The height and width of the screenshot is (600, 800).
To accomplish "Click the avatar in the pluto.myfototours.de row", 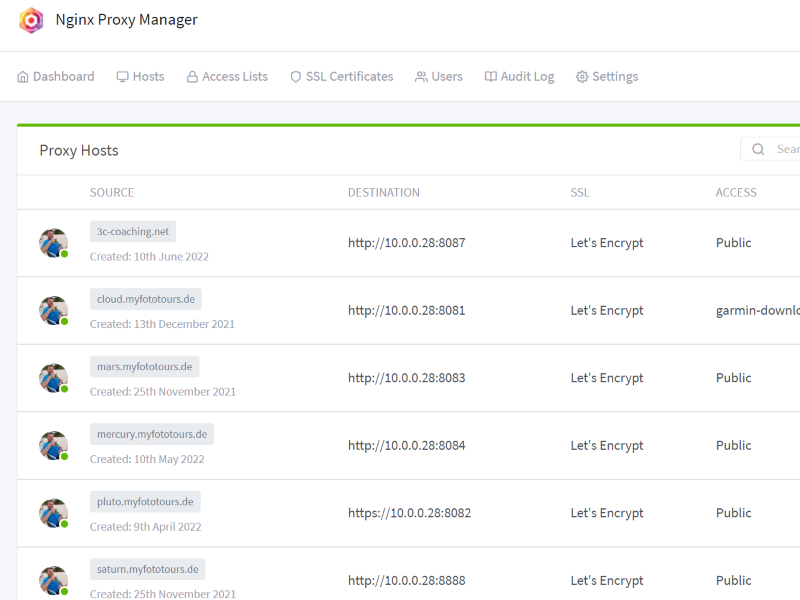I will [x=54, y=513].
